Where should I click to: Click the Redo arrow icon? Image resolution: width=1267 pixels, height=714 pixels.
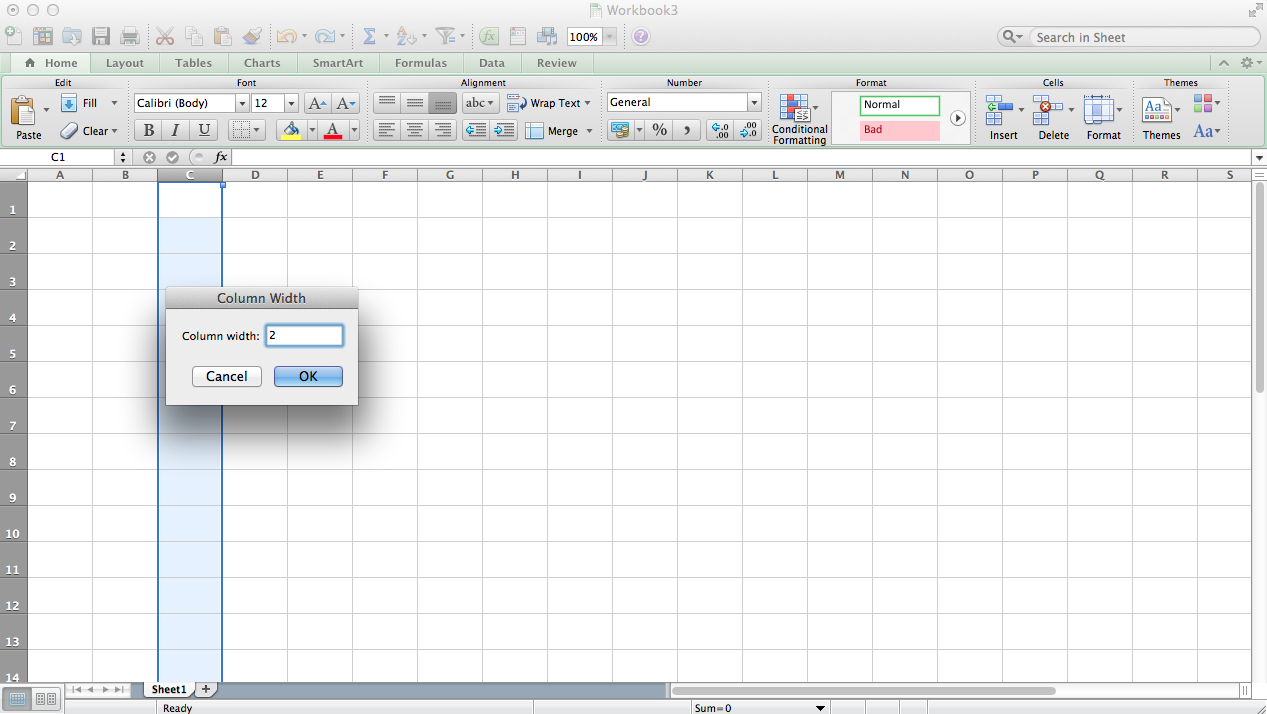[x=324, y=36]
